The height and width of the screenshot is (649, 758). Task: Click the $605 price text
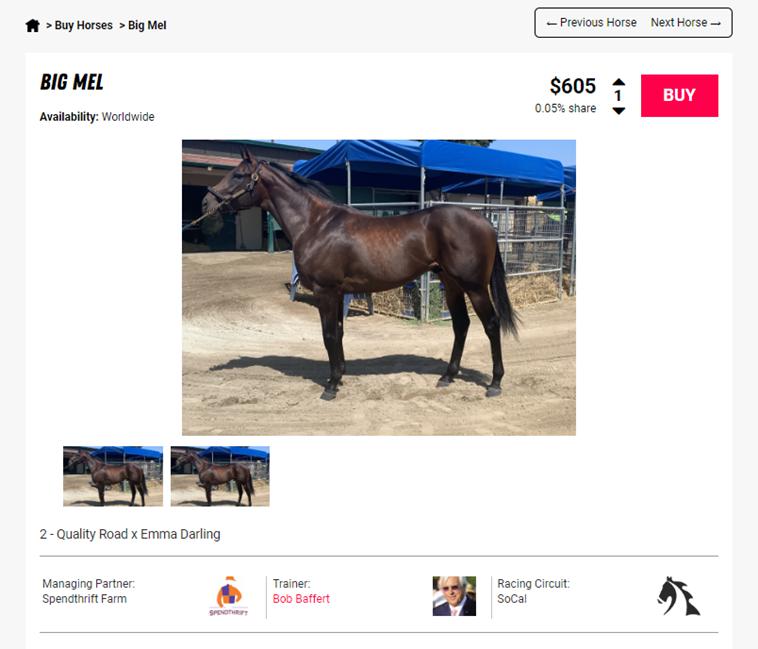click(572, 86)
